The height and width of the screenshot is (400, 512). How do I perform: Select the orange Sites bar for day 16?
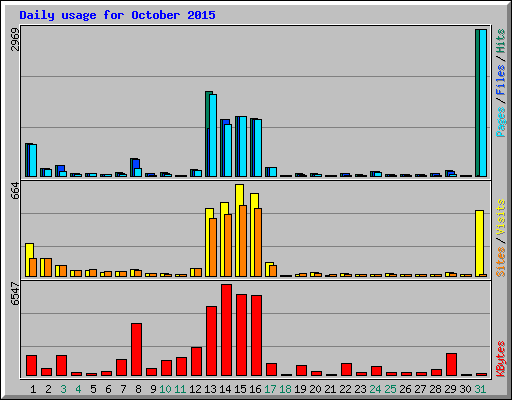point(258,242)
